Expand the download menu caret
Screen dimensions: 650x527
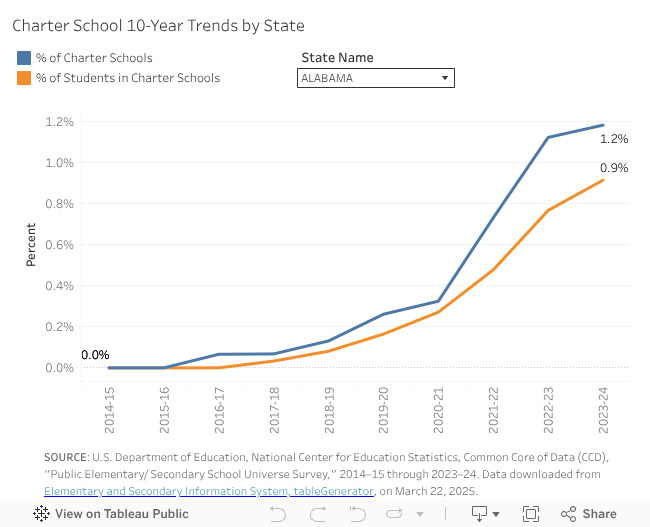(x=497, y=514)
